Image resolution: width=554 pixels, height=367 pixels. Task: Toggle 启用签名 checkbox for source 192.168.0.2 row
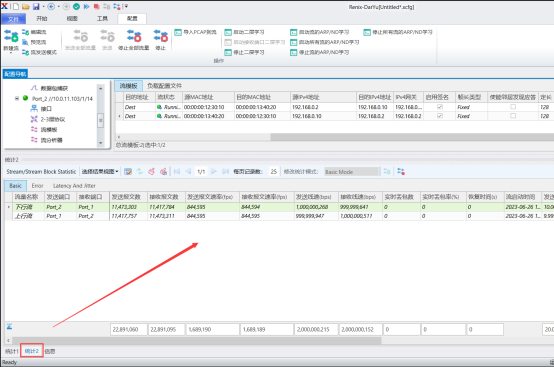point(440,107)
